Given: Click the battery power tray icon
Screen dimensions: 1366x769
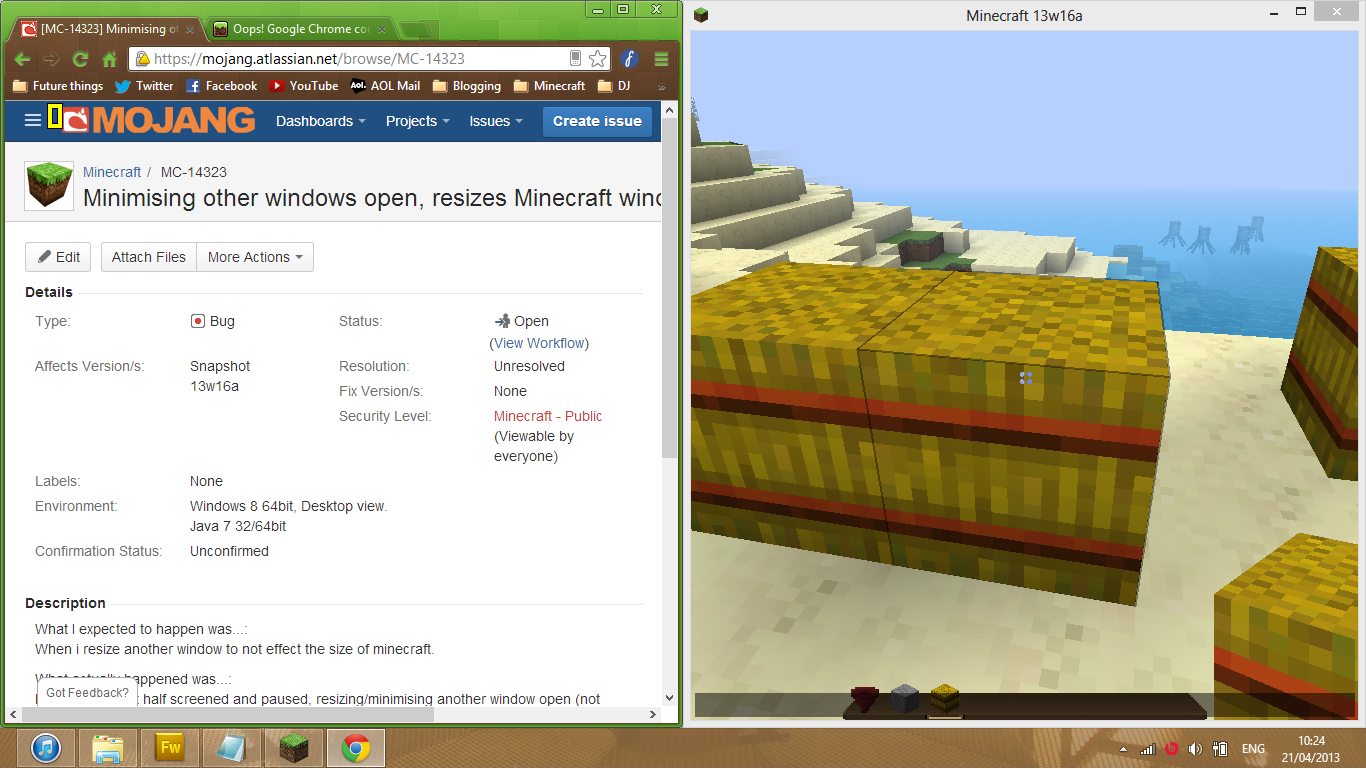Looking at the screenshot, I should [x=1220, y=749].
